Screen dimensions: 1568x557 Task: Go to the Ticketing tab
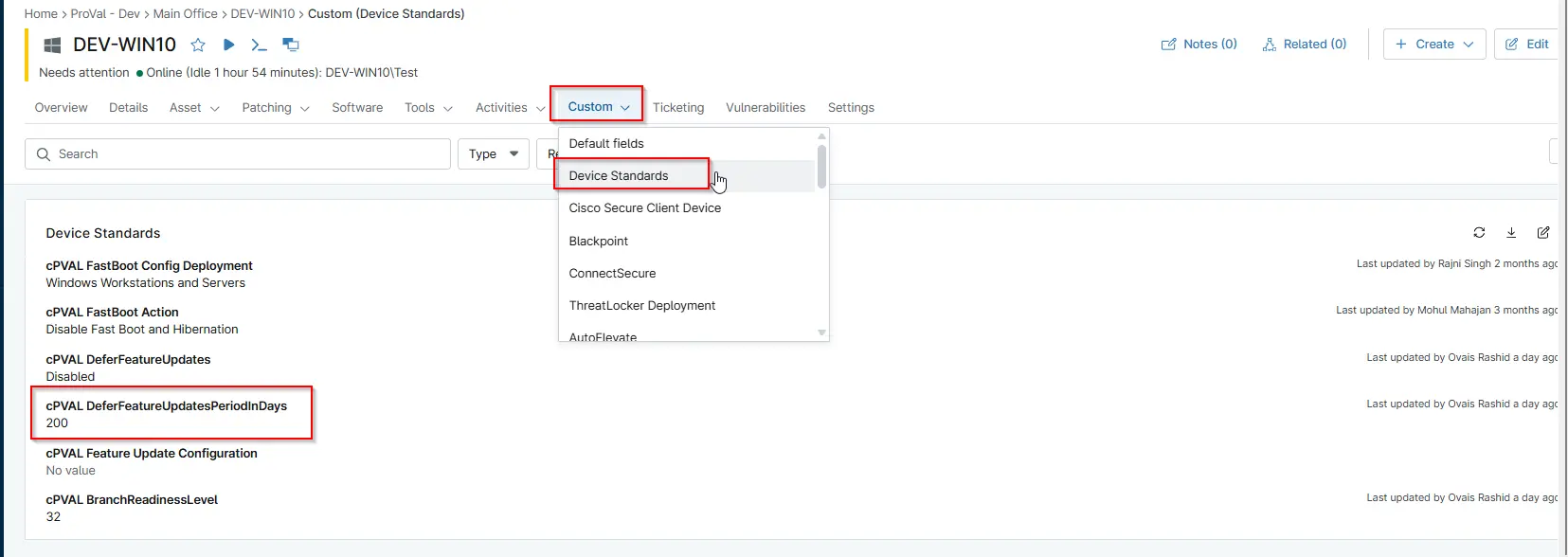click(x=677, y=108)
